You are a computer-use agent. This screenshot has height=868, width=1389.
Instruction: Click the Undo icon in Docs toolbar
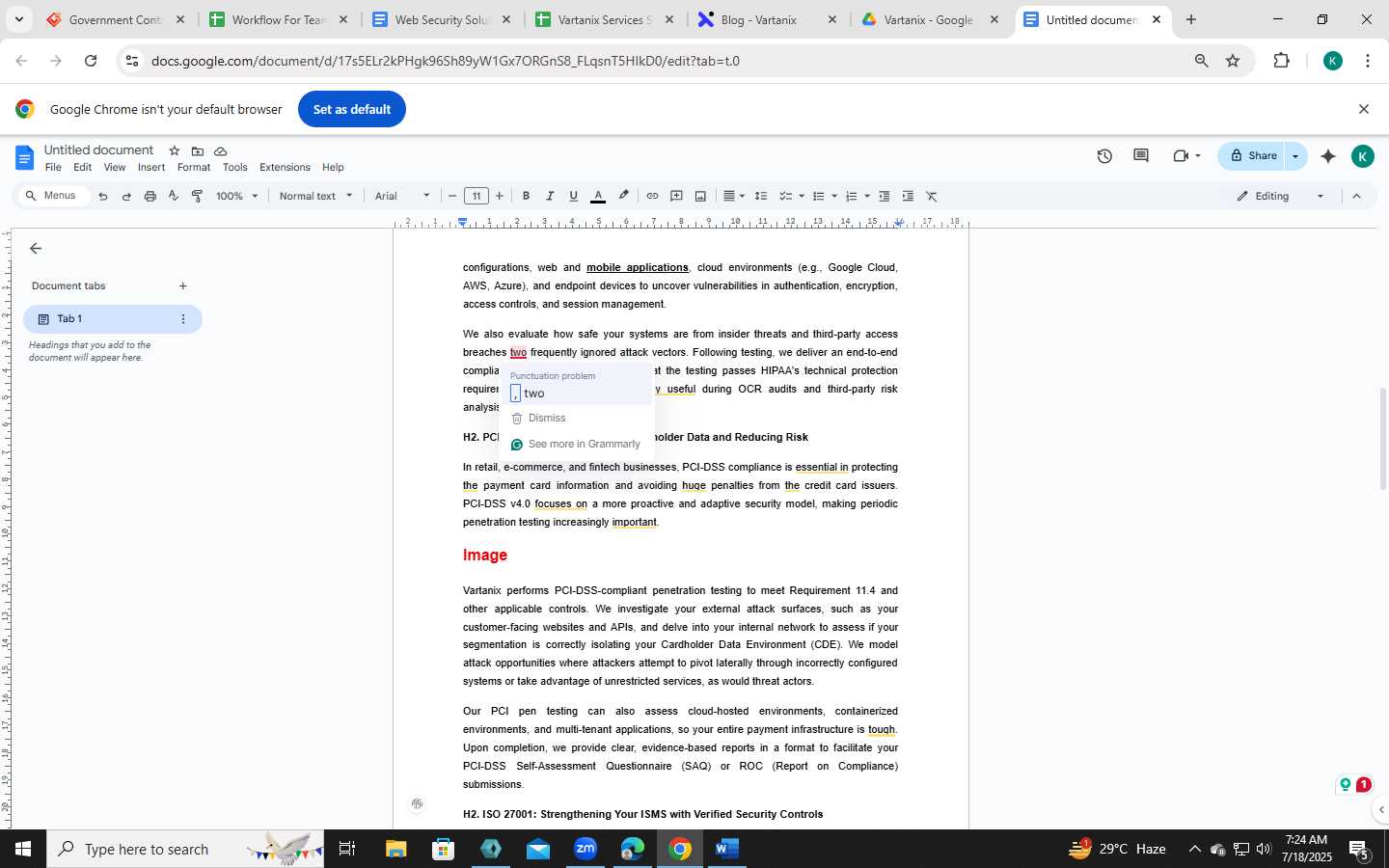[103, 196]
